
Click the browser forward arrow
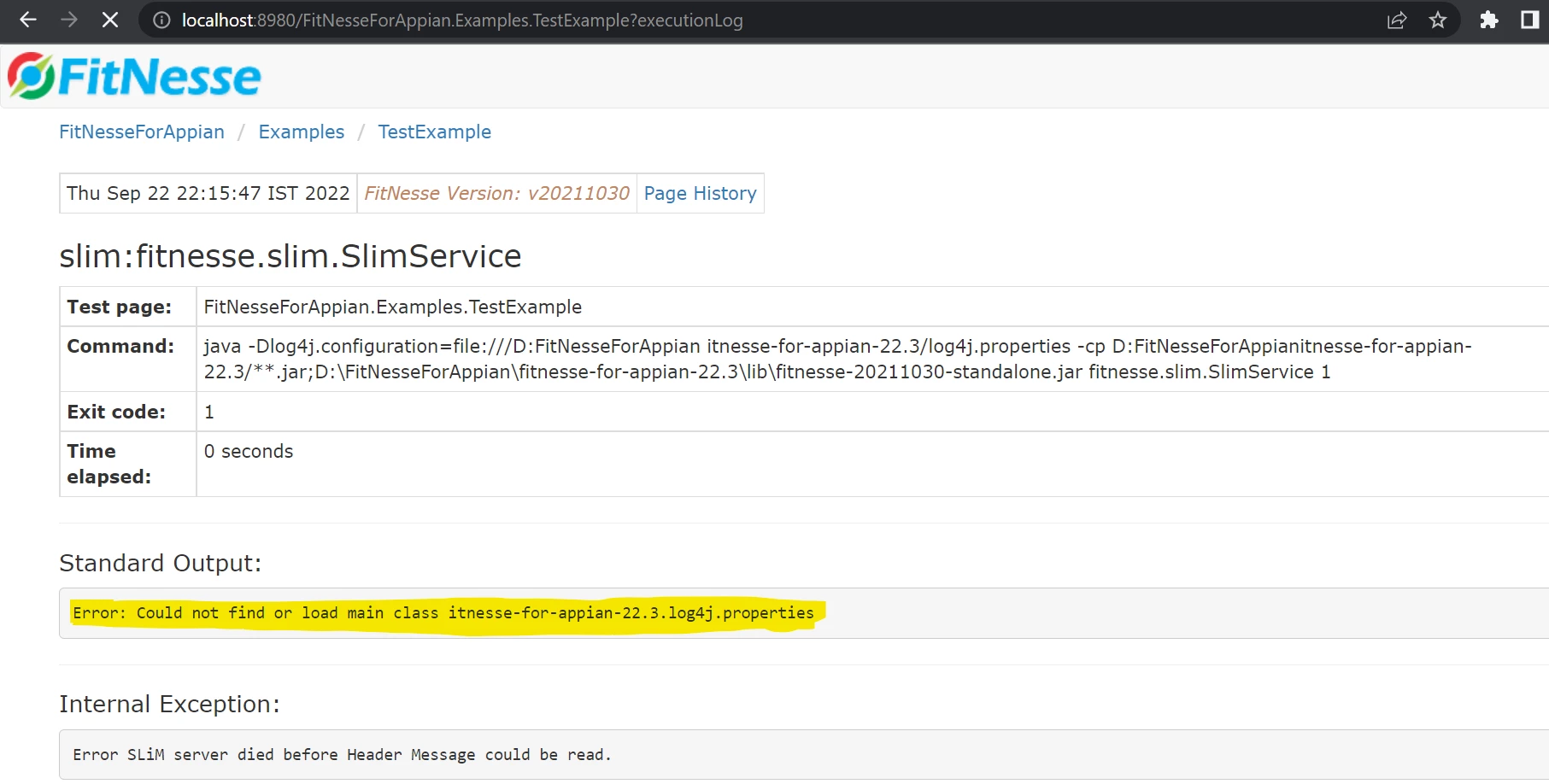(x=69, y=20)
